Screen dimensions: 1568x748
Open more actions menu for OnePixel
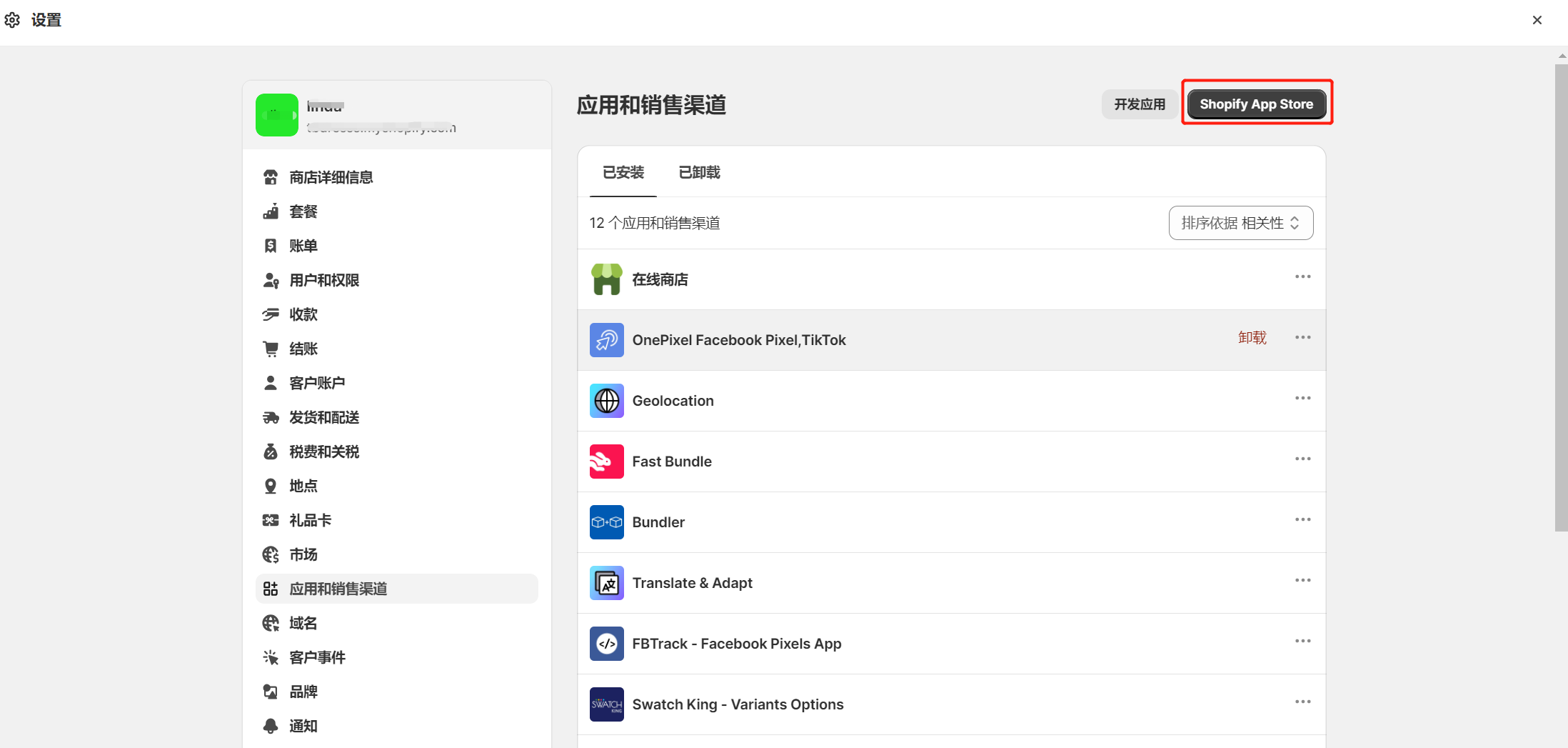click(x=1303, y=337)
